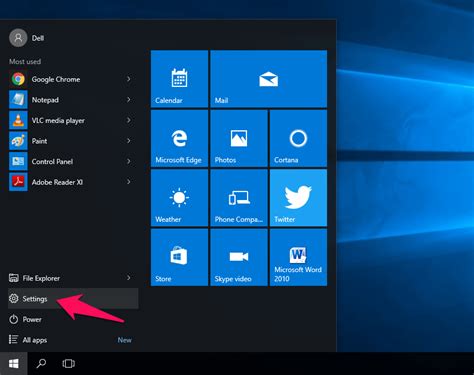Select the Control Panel label

(x=52, y=162)
